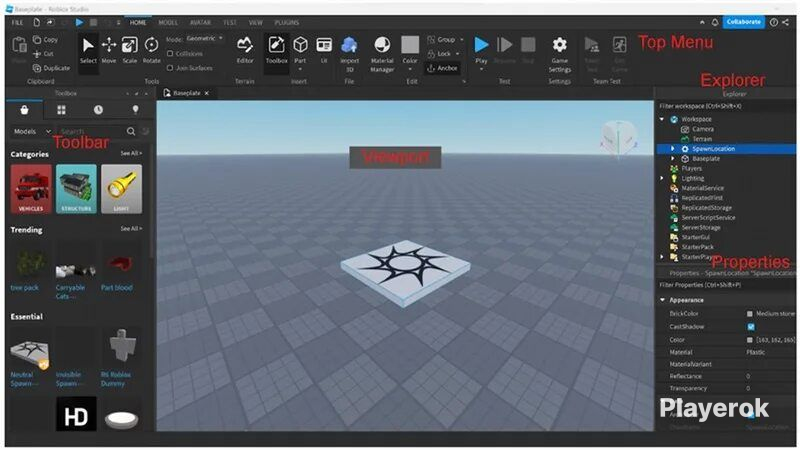Collapse the Appearance properties section

pyautogui.click(x=662, y=300)
